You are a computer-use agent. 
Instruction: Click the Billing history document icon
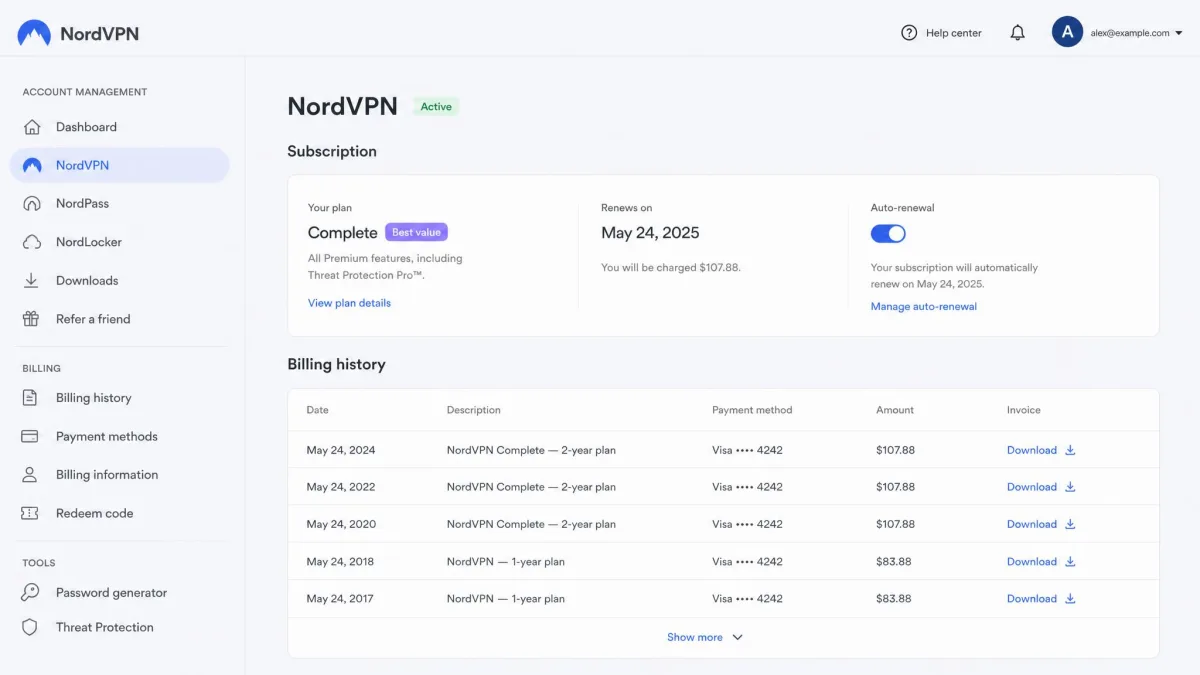coord(30,398)
